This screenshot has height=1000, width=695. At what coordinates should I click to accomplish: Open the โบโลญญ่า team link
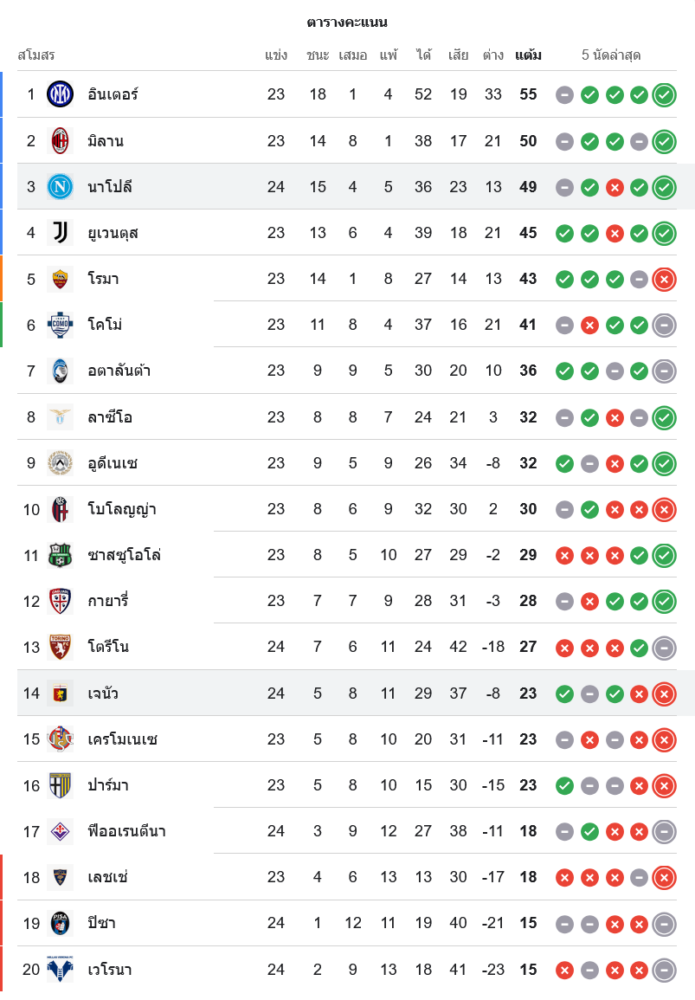pyautogui.click(x=122, y=509)
